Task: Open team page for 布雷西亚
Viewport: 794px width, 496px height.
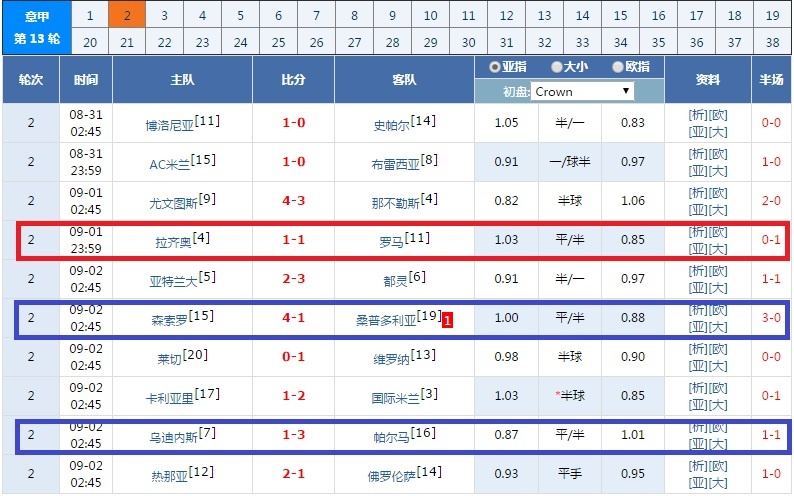Action: pos(395,164)
